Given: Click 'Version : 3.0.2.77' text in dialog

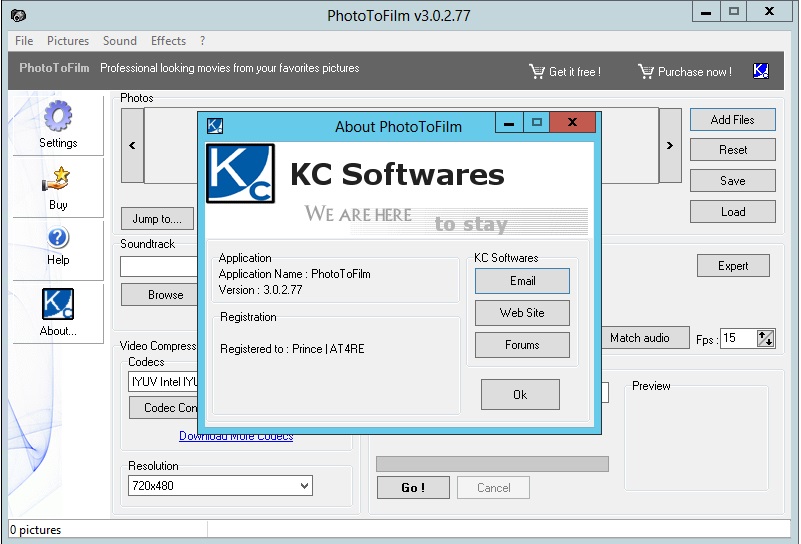Looking at the screenshot, I should pyautogui.click(x=261, y=290).
